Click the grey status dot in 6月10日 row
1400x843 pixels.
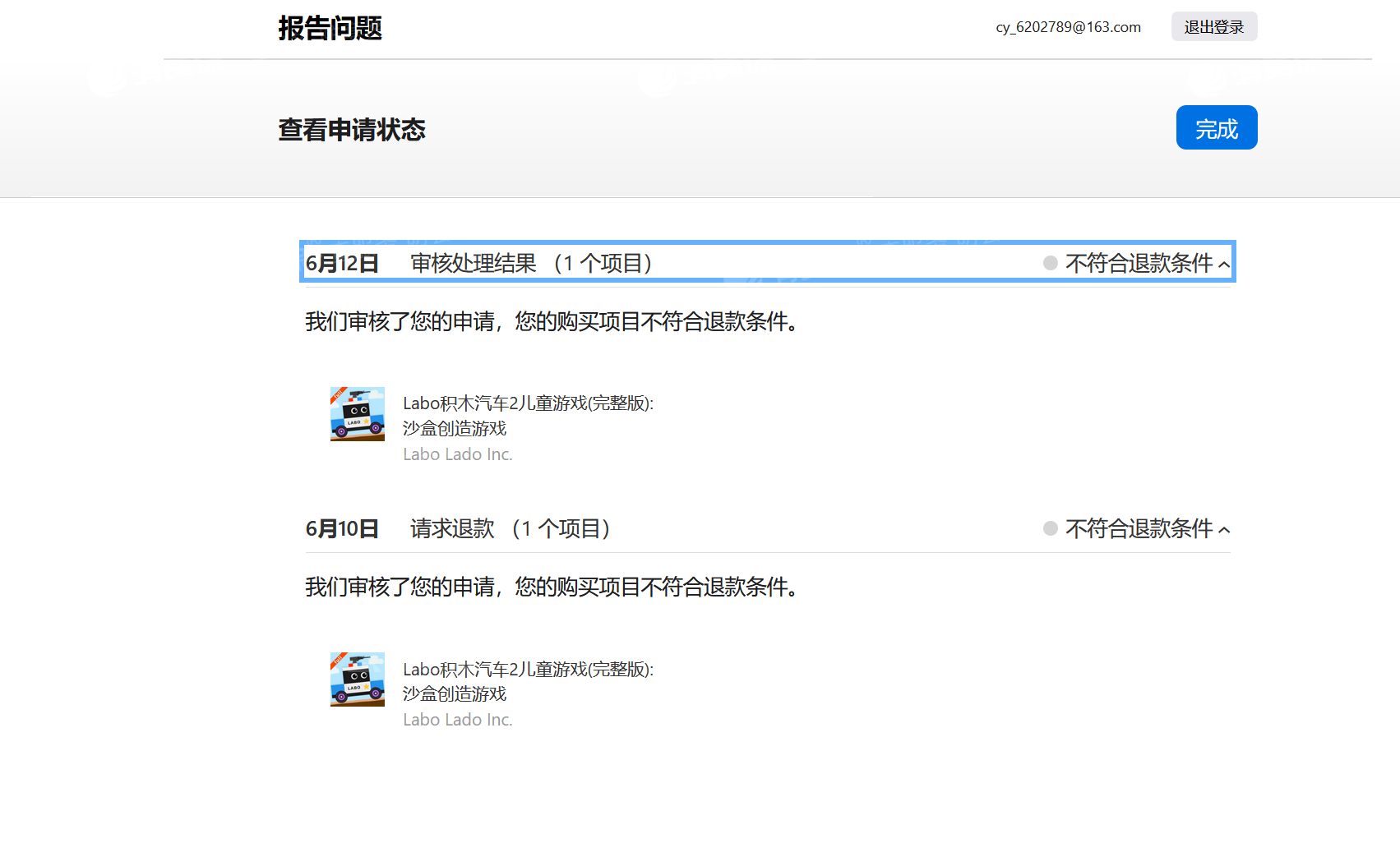click(x=1050, y=528)
